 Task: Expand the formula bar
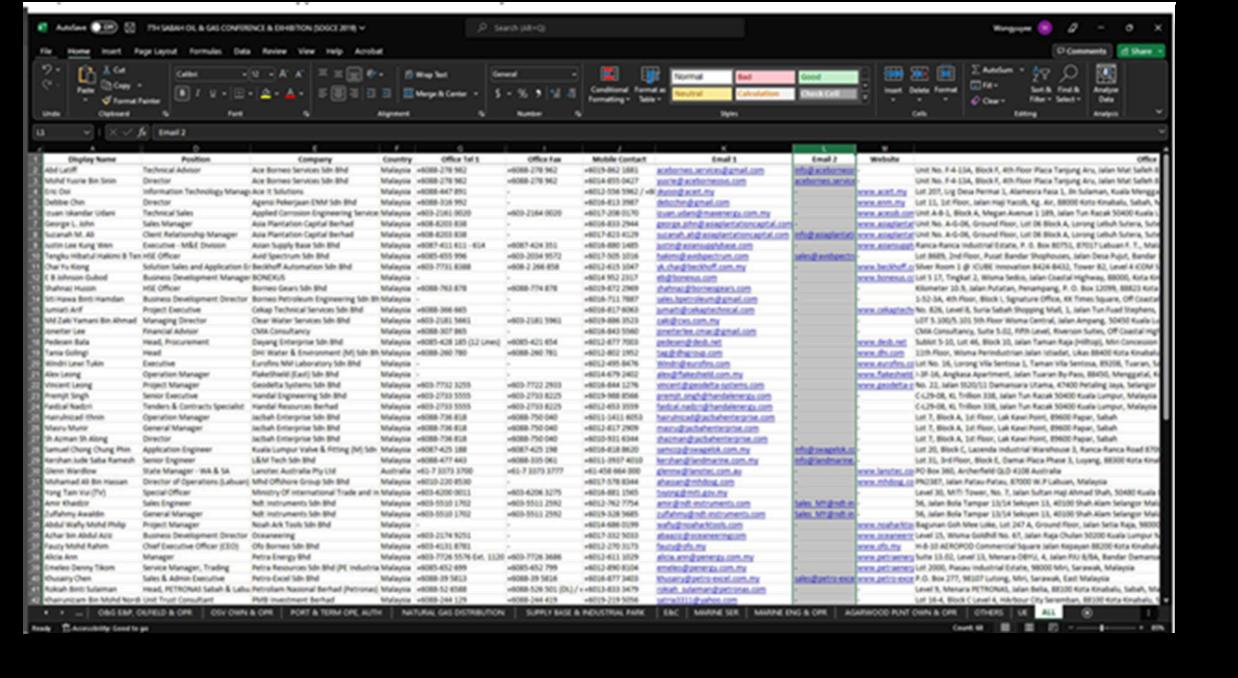(x=1161, y=132)
